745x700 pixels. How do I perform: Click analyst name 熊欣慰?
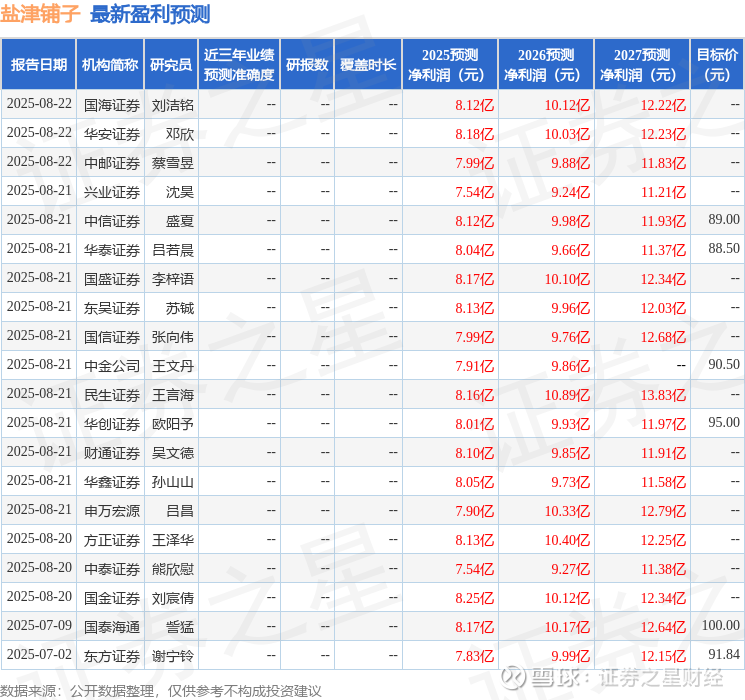pyautogui.click(x=173, y=569)
